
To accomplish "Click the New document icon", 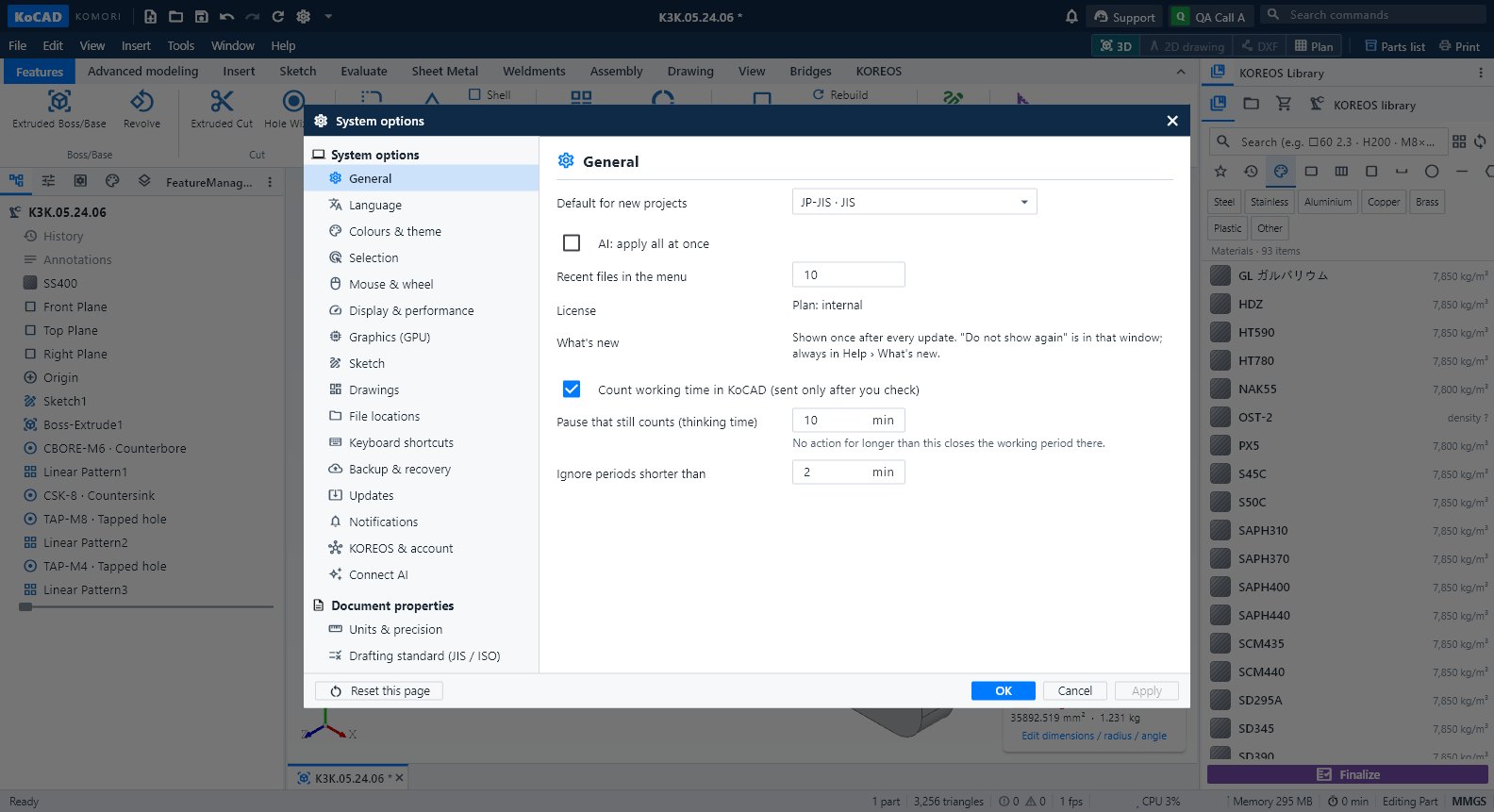I will 150,16.
